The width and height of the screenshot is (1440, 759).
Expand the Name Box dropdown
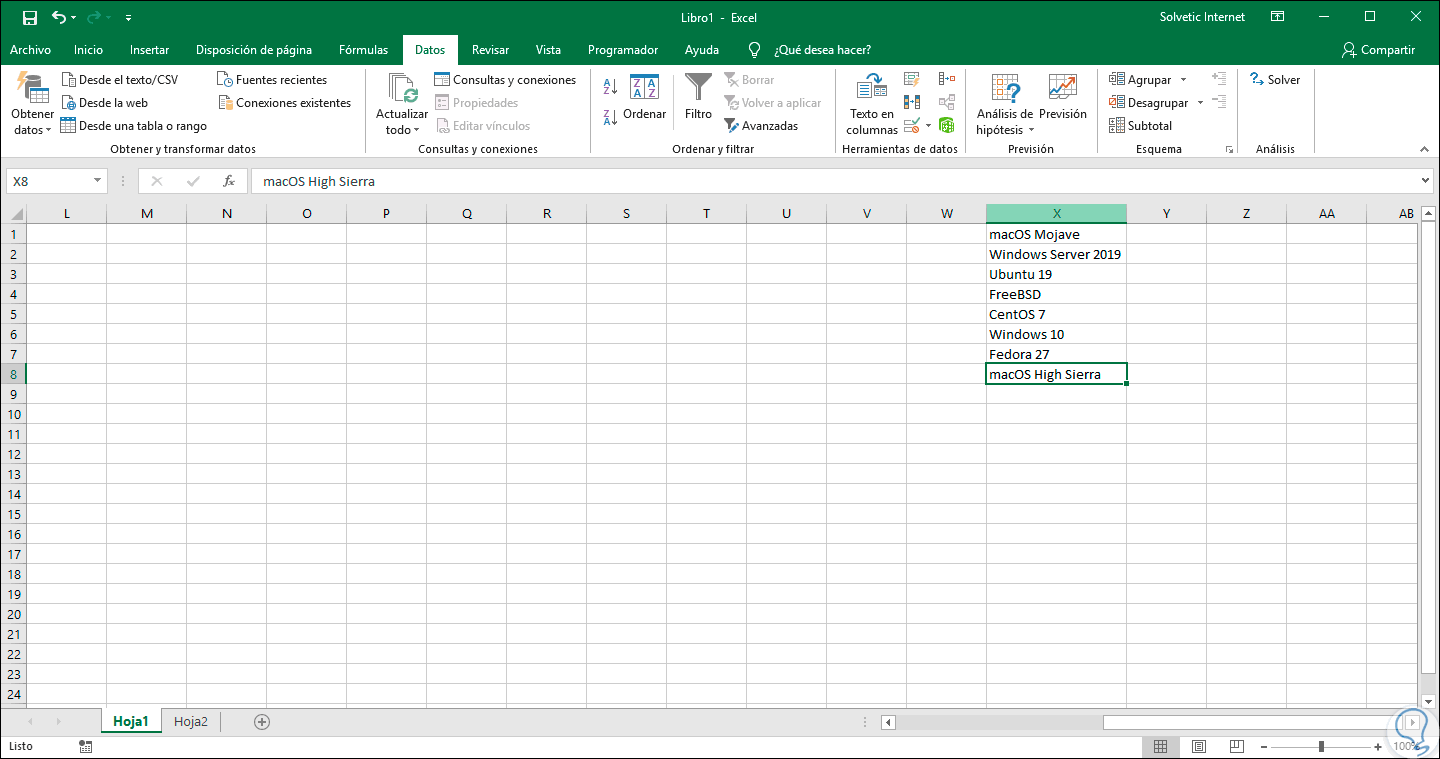point(97,181)
